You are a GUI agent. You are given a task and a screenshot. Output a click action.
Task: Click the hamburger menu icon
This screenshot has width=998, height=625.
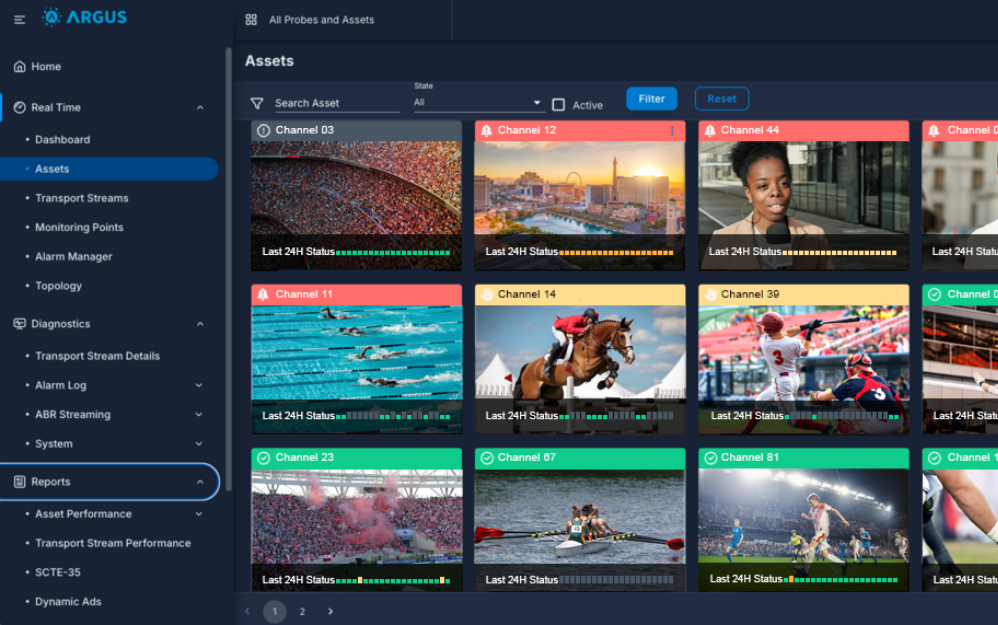pyautogui.click(x=20, y=19)
